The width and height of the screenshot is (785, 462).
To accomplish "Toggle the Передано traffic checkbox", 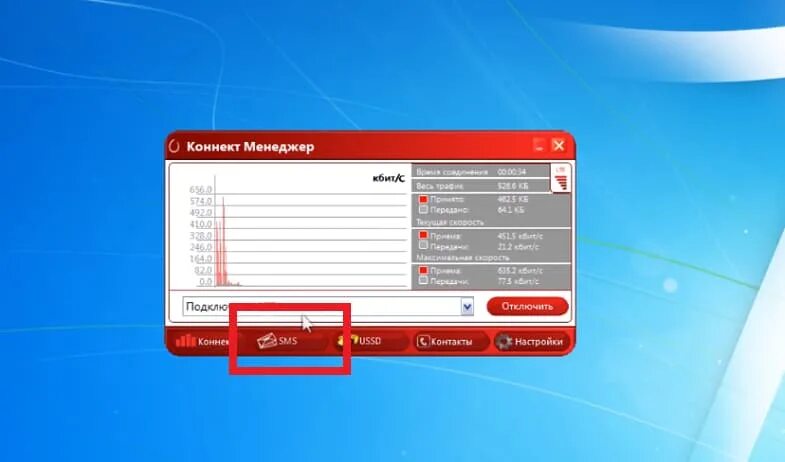I will (x=423, y=210).
